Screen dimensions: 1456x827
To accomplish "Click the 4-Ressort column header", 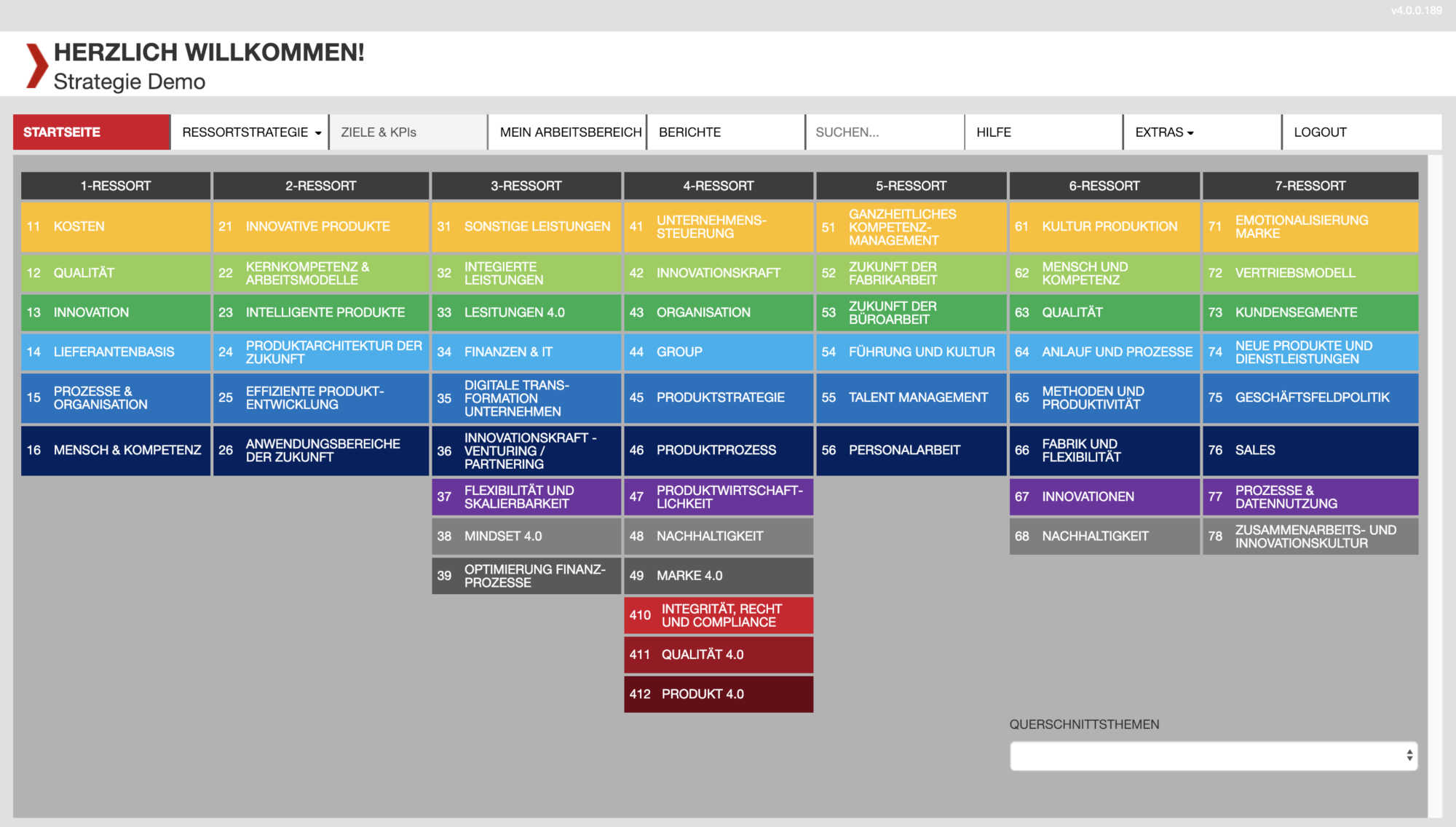I will (x=719, y=186).
